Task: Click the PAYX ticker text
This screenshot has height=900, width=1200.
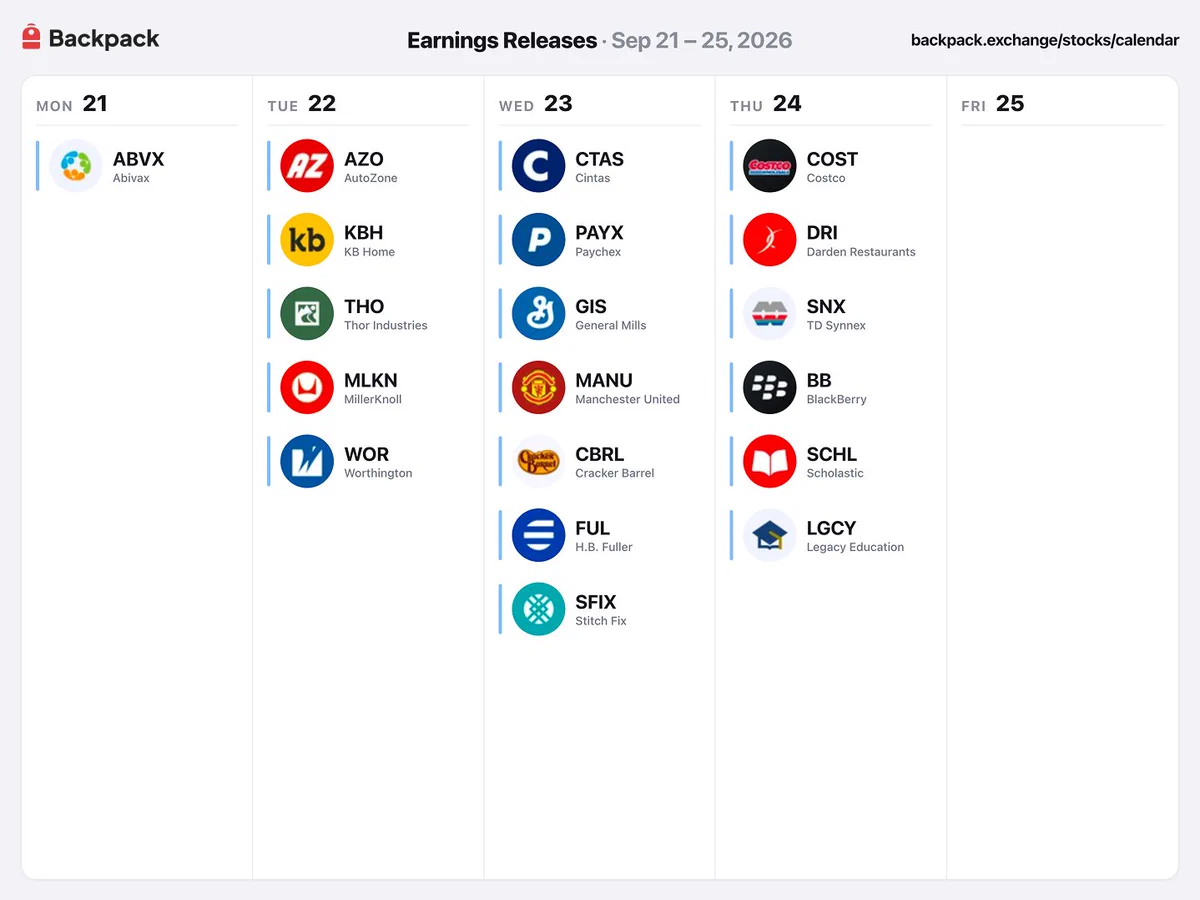Action: pos(600,233)
